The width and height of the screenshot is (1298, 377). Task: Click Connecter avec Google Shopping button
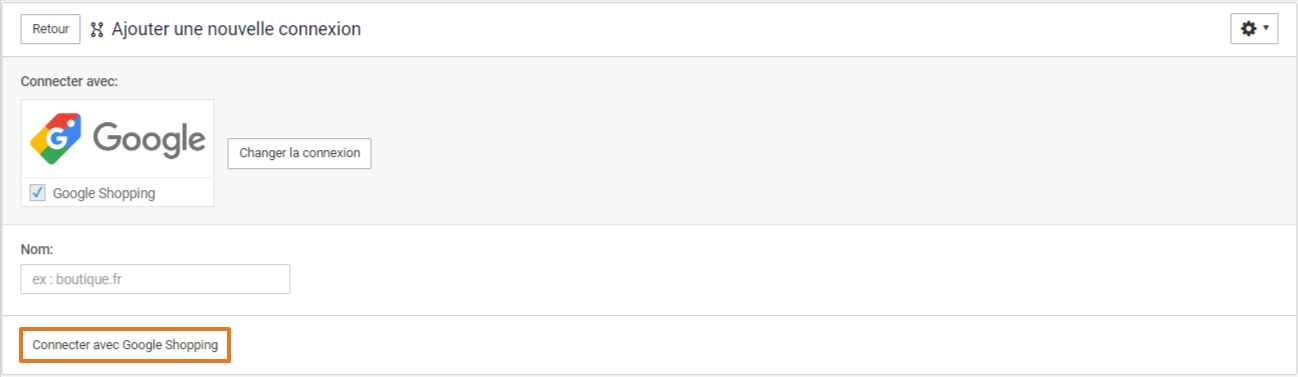125,345
